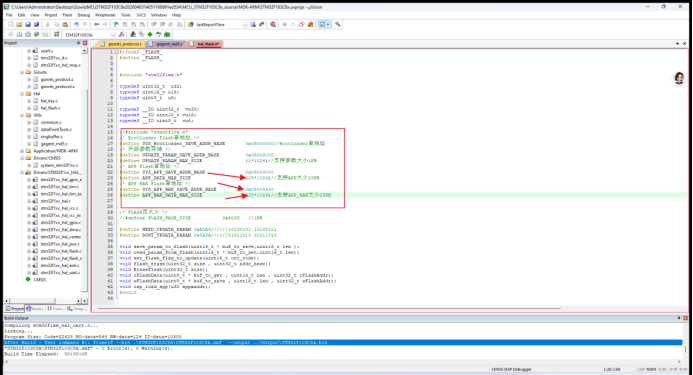Open editor tab list dropdown arrow
The width and height of the screenshot is (693, 375).
pos(677,44)
